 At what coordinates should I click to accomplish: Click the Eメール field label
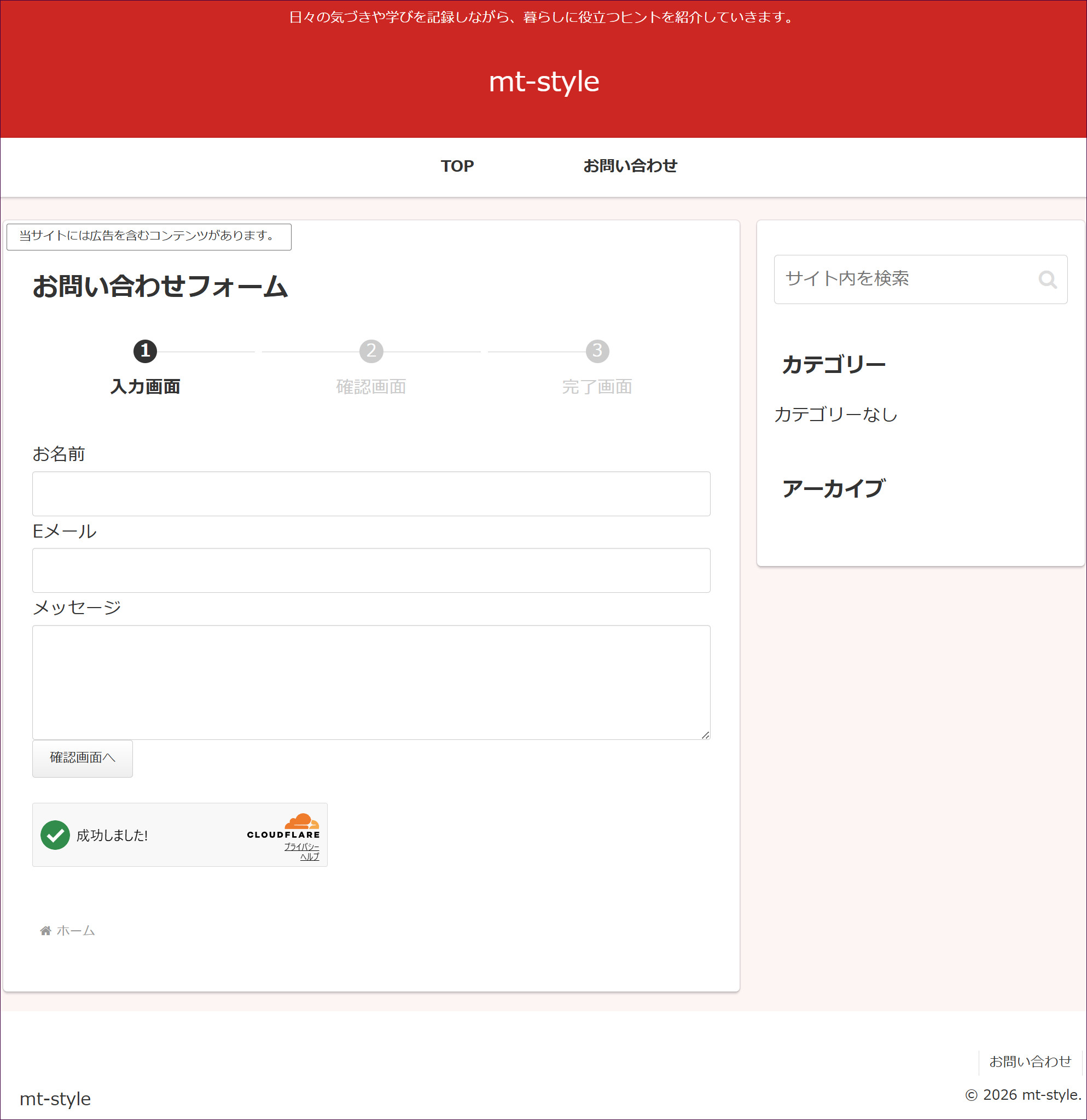point(65,532)
